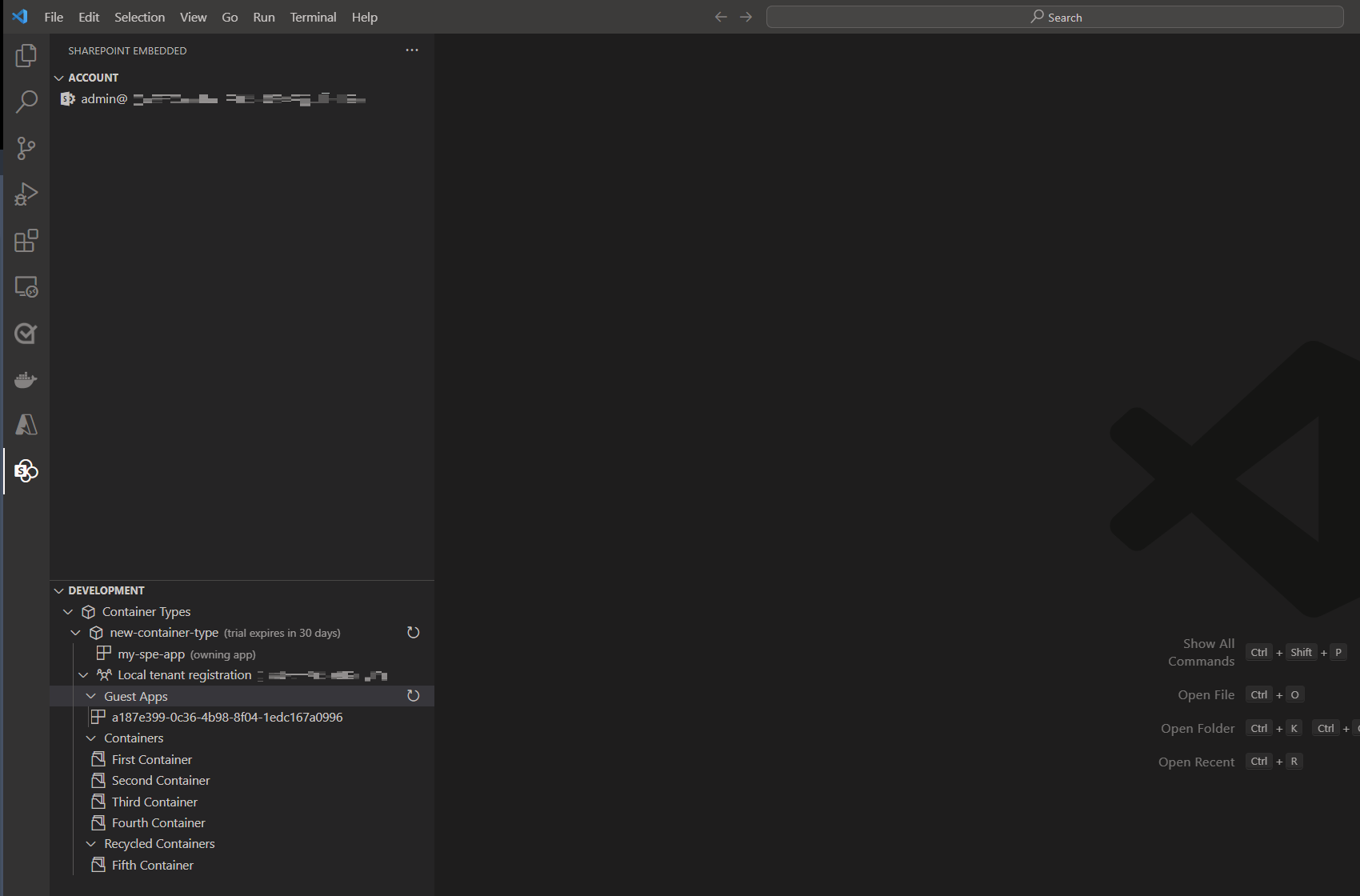This screenshot has width=1360, height=896.
Task: Open the Explorer view icon
Action: (26, 55)
